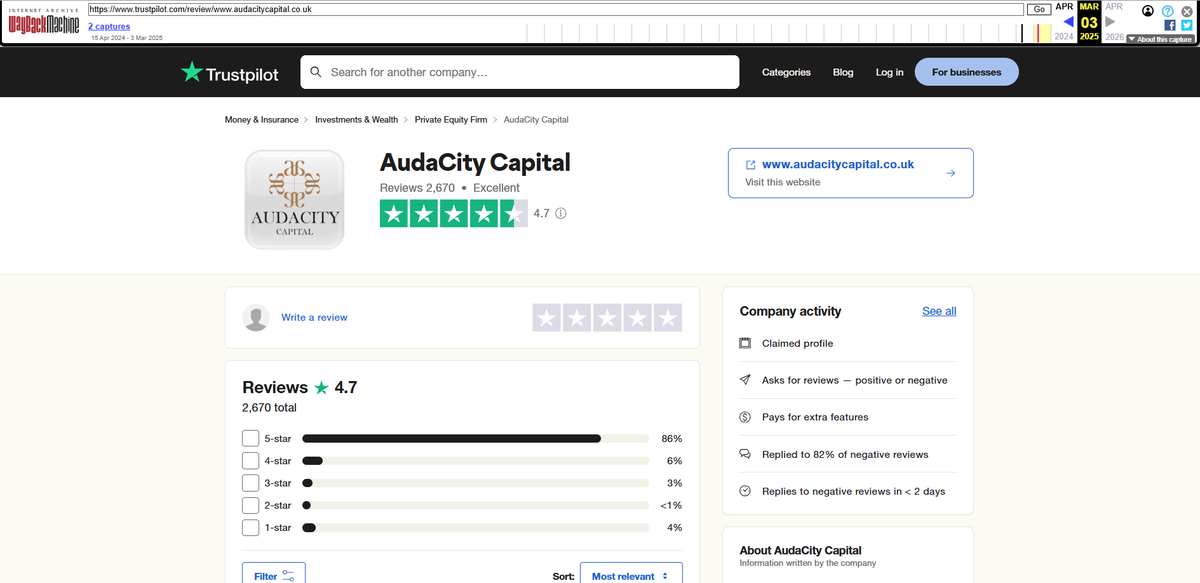Expand the About this capture panel
The image size is (1200, 583).
[1160, 39]
